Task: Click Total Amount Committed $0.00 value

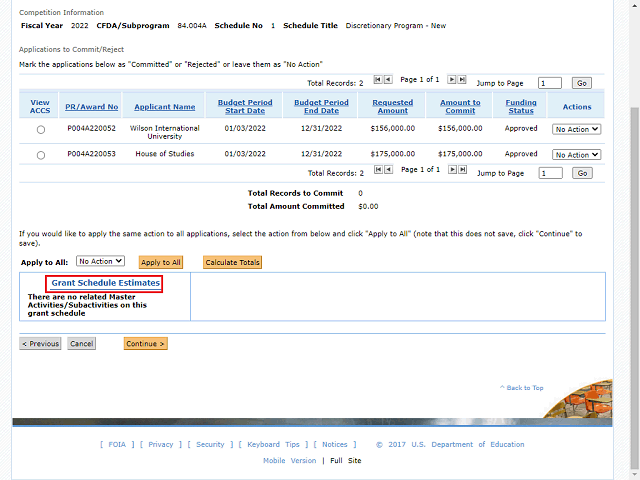Action: pos(368,207)
